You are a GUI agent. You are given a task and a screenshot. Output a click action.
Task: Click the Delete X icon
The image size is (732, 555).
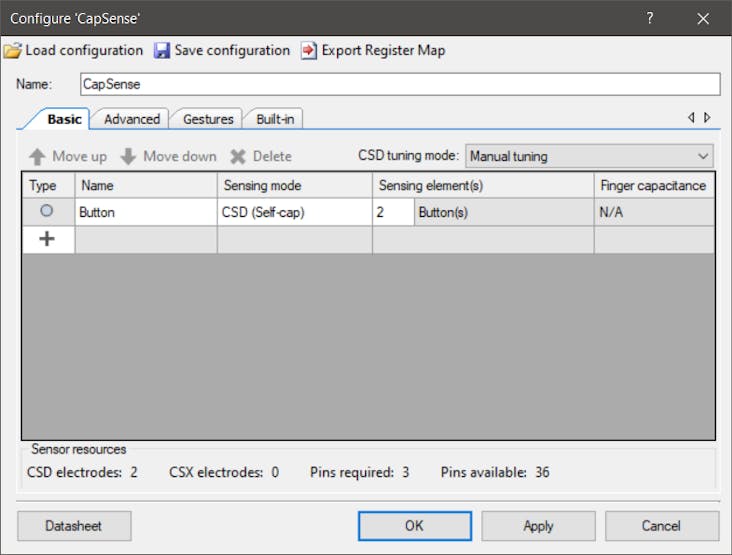click(x=237, y=156)
